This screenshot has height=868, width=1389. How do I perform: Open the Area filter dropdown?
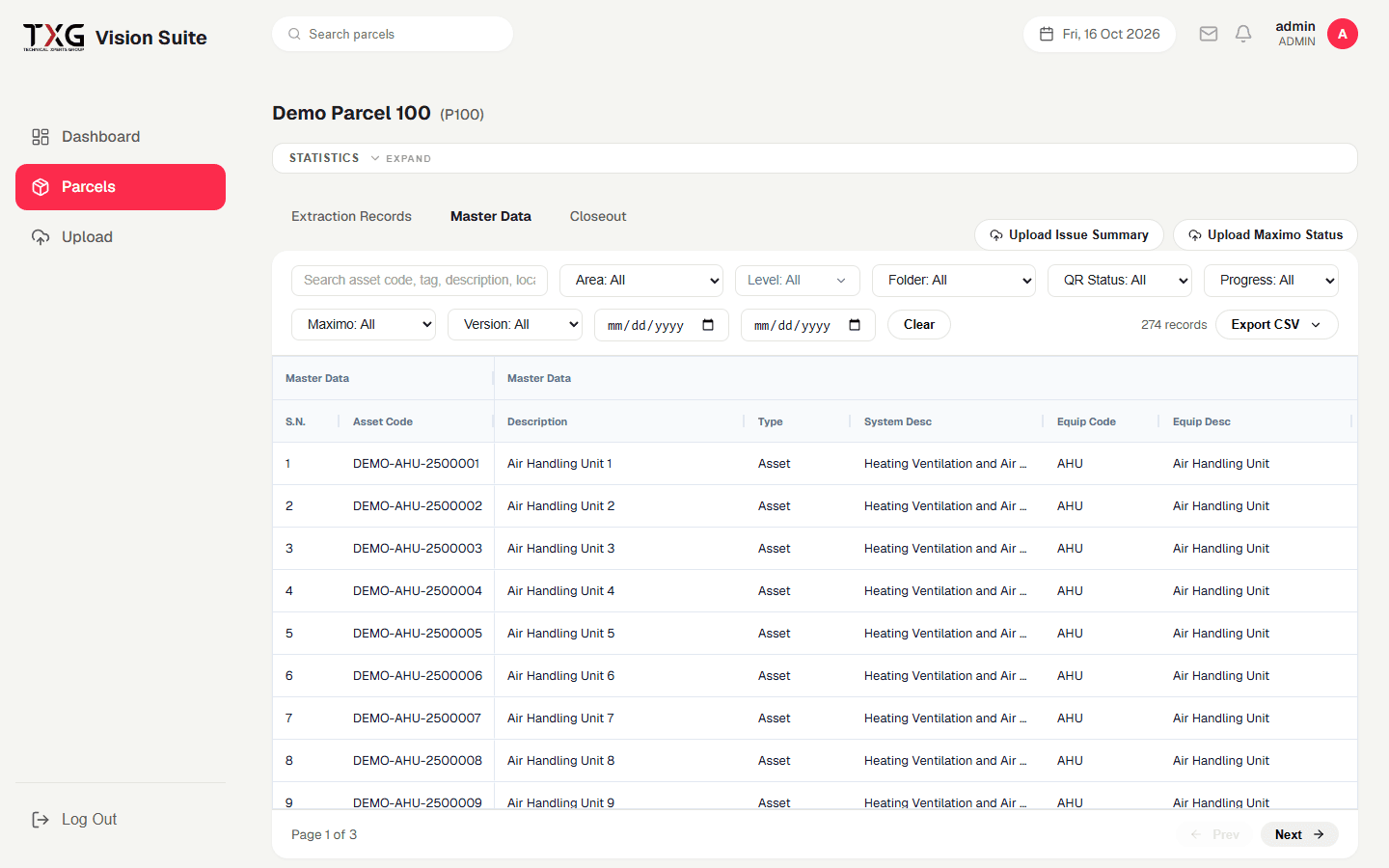coord(641,281)
